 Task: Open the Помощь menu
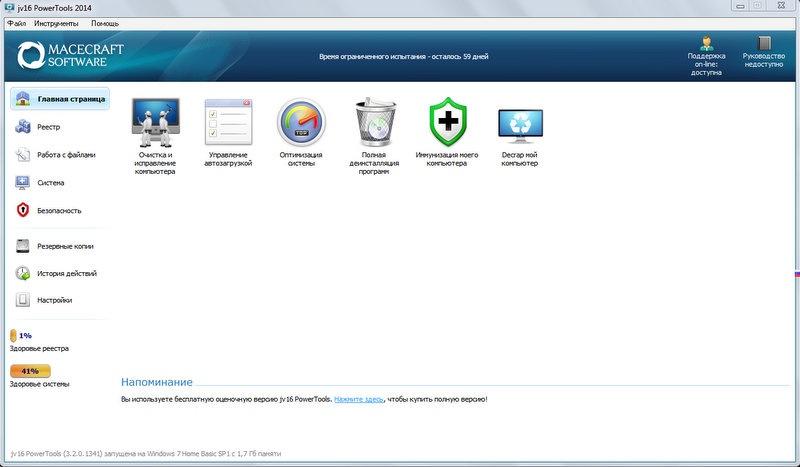click(x=105, y=23)
